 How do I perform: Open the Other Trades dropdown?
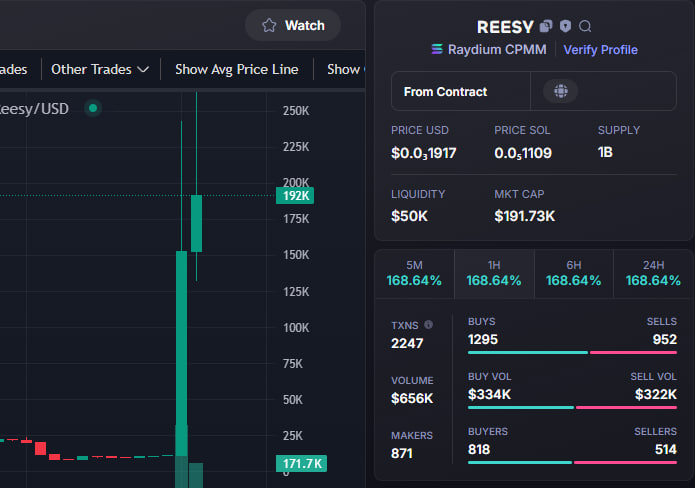tap(100, 70)
